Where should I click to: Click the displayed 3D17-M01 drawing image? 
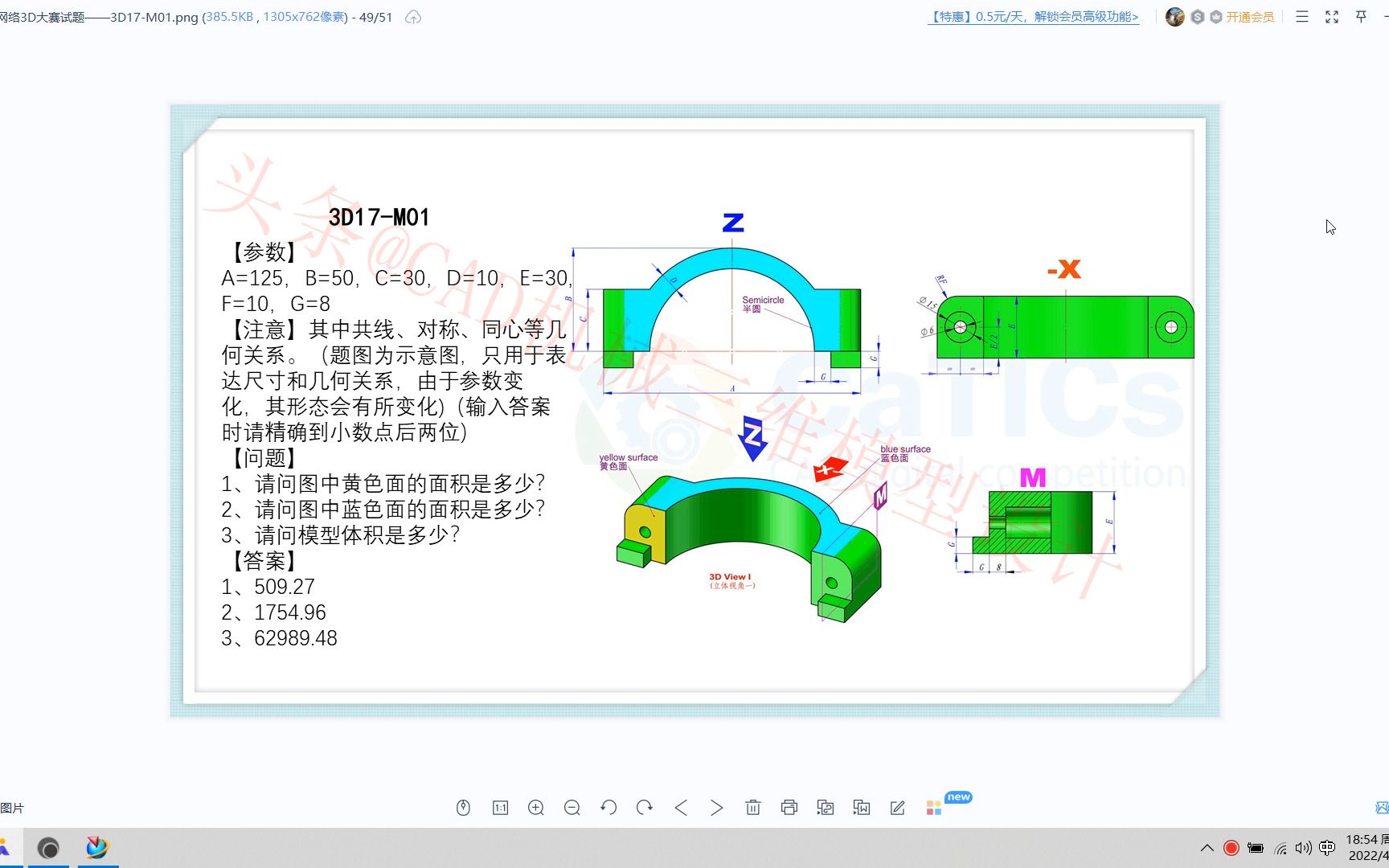click(694, 411)
